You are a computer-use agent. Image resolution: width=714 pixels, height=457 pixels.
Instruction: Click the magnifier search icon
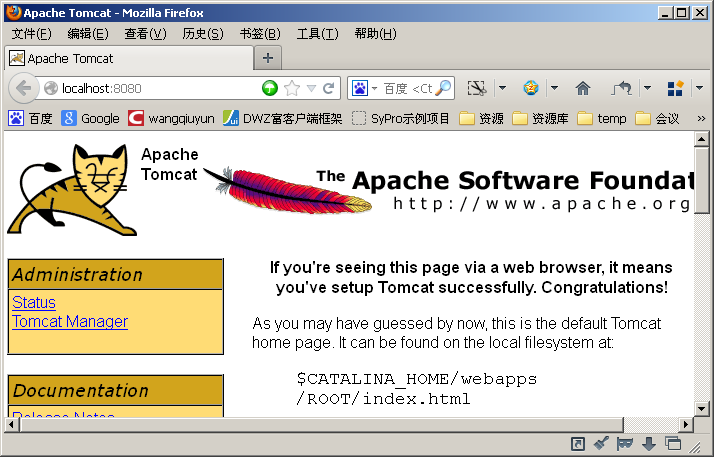[x=443, y=88]
